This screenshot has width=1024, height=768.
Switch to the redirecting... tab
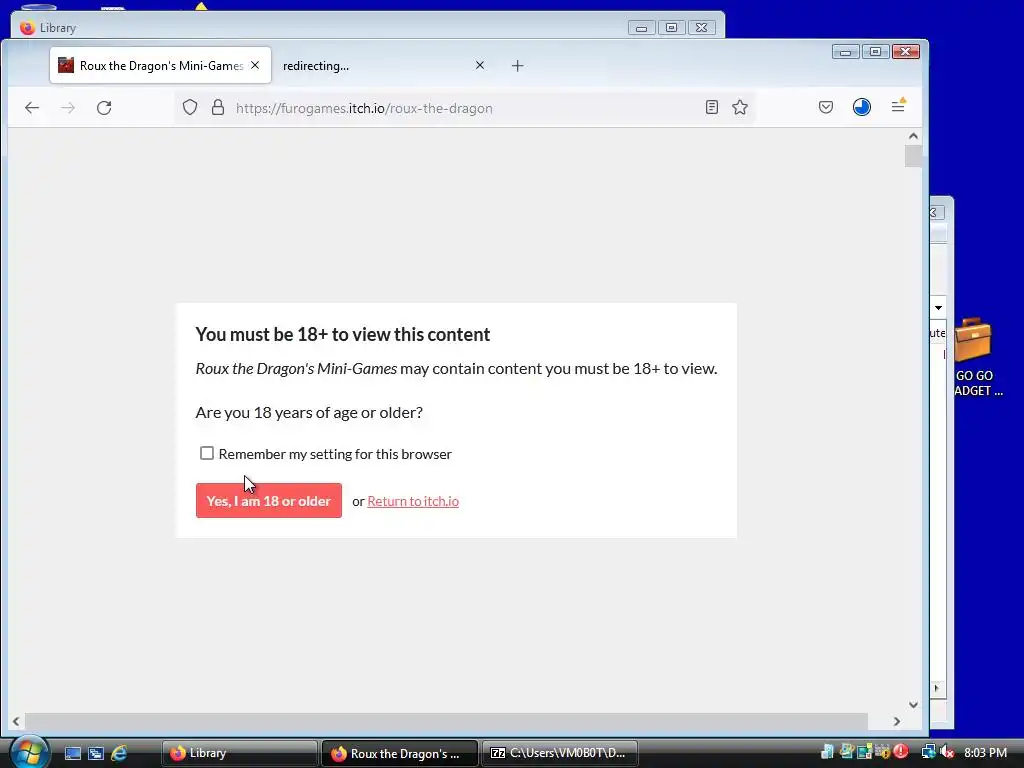pos(382,65)
